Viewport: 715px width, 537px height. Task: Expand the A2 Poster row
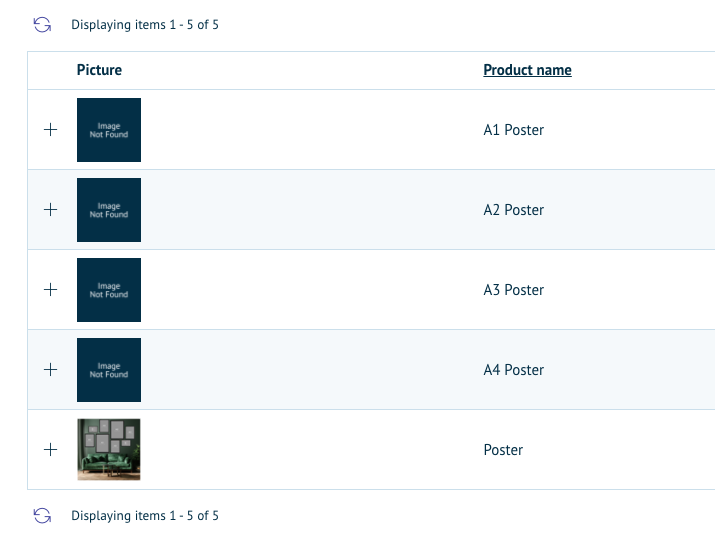(51, 210)
